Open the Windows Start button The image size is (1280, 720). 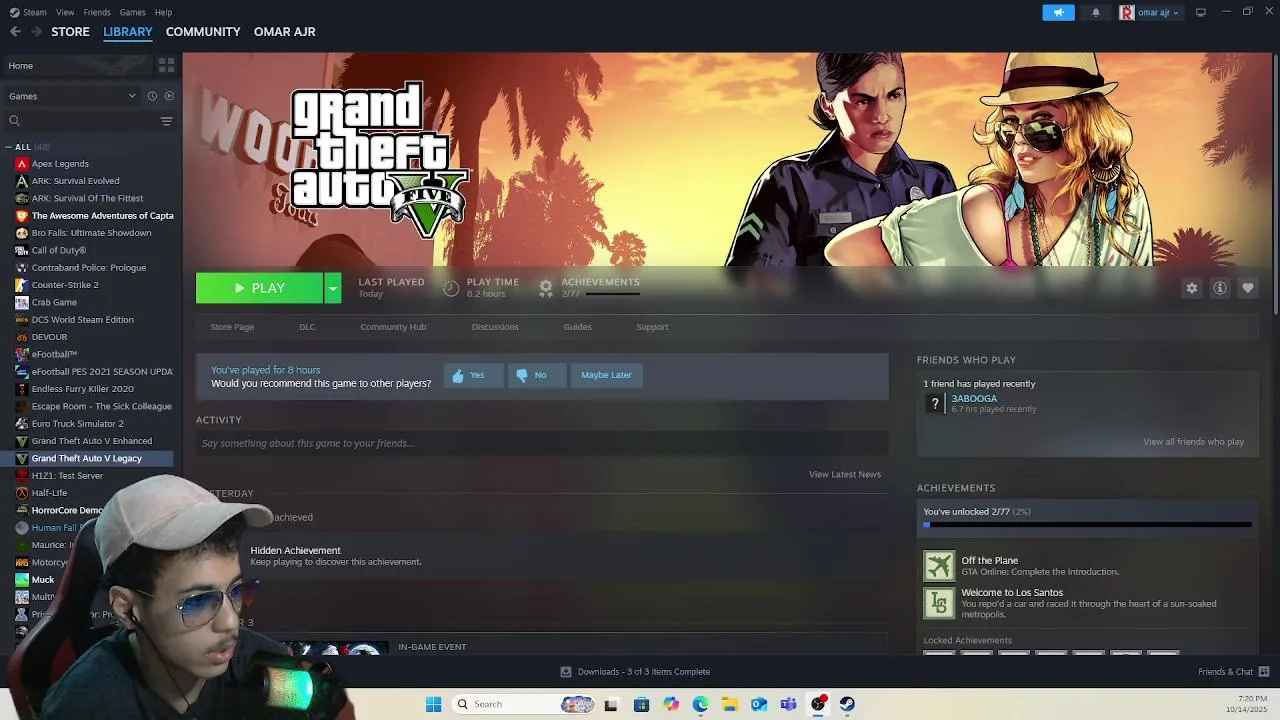click(433, 704)
